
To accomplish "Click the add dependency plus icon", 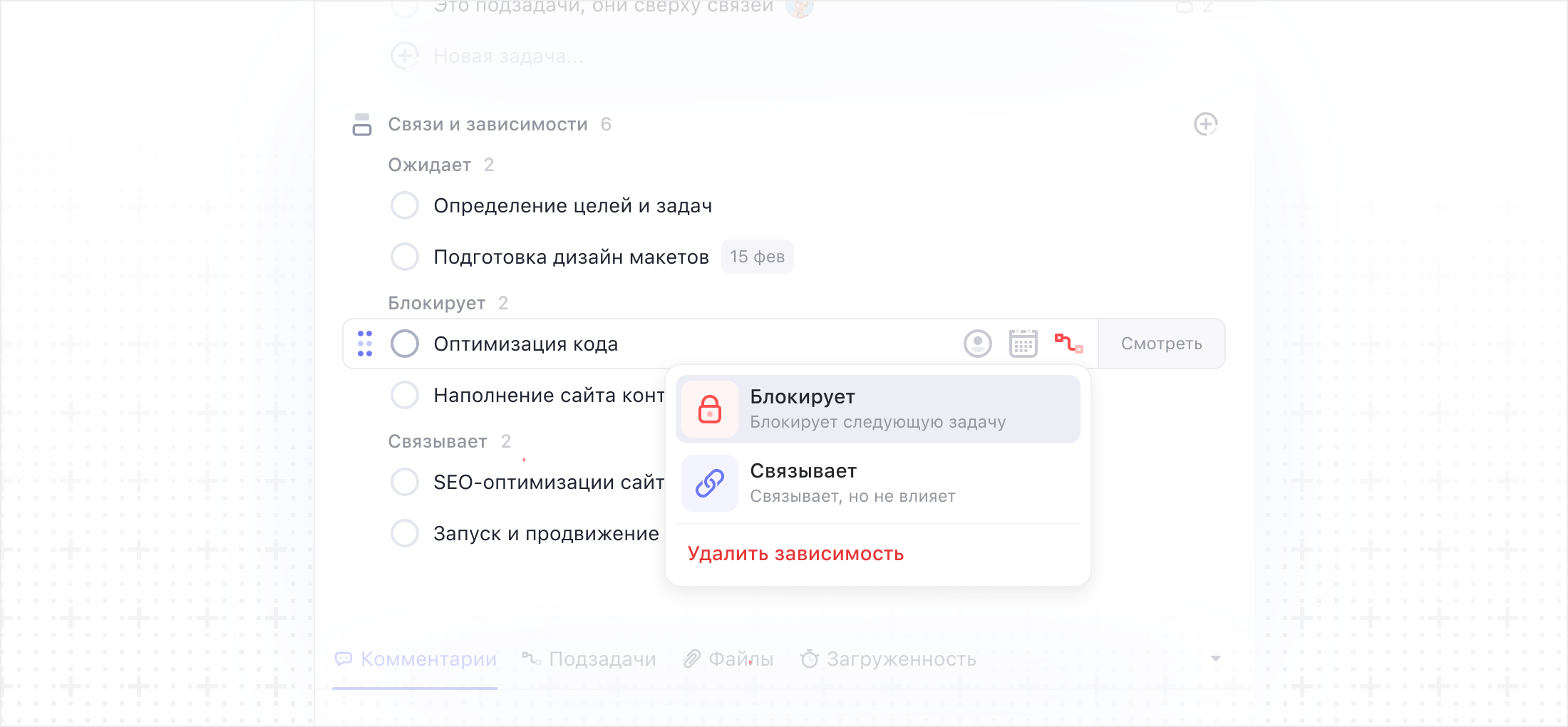I will point(1205,124).
